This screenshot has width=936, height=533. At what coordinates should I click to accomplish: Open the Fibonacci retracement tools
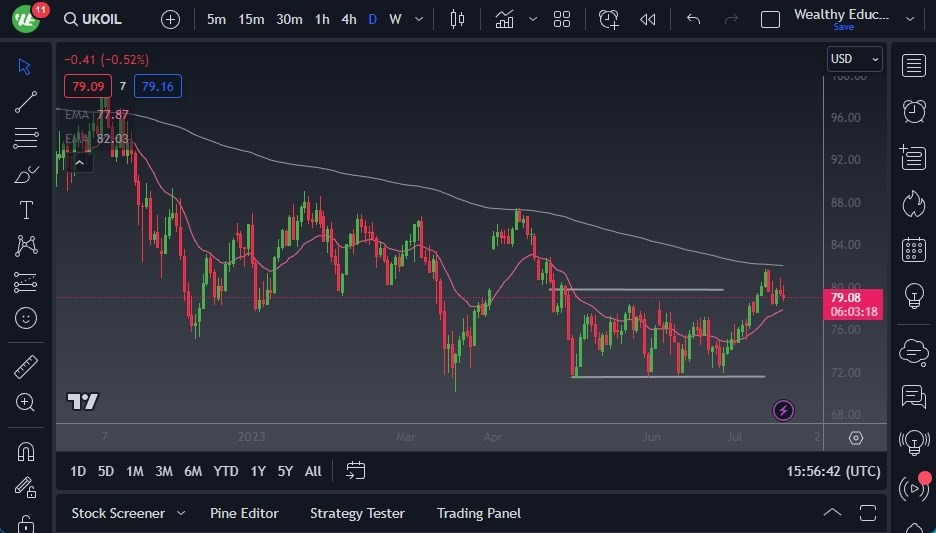(26, 138)
